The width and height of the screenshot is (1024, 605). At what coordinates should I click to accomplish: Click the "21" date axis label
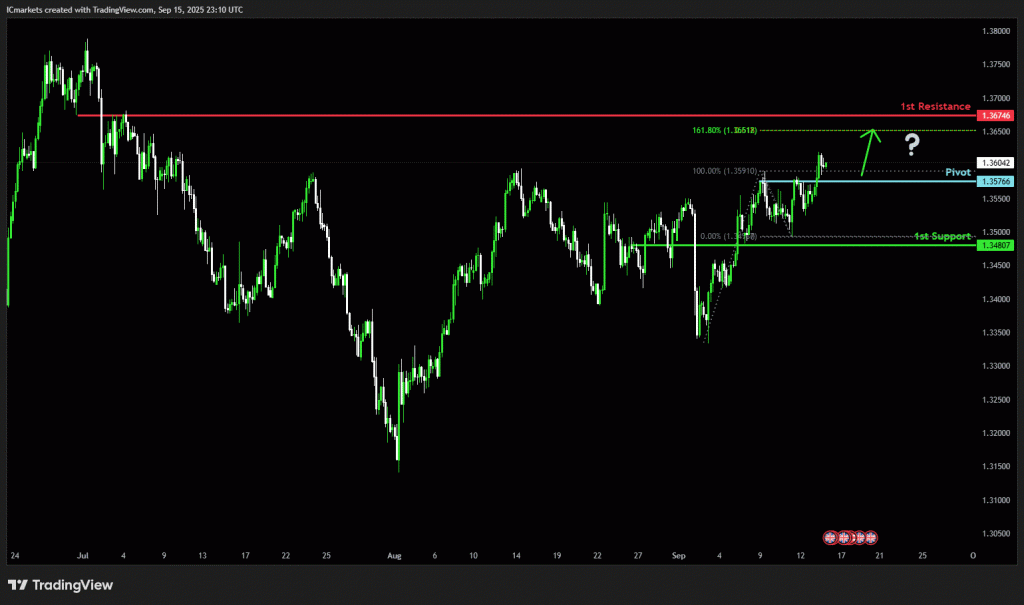point(880,556)
